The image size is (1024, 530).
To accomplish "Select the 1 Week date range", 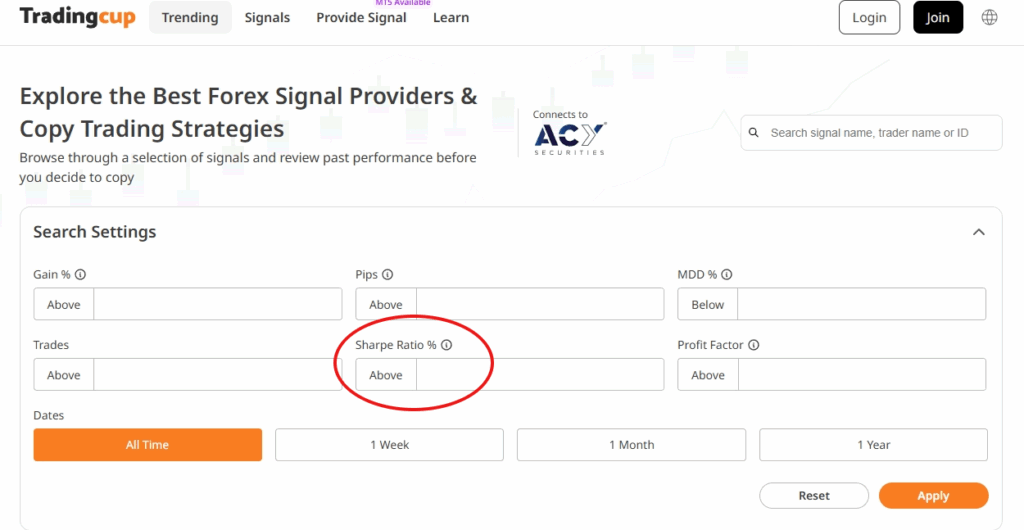I will (x=390, y=445).
